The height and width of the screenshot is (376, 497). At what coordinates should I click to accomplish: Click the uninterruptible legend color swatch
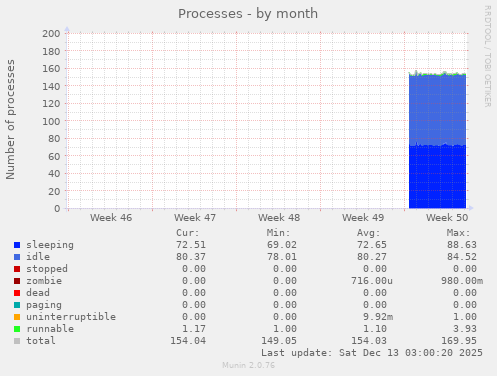click(17, 317)
